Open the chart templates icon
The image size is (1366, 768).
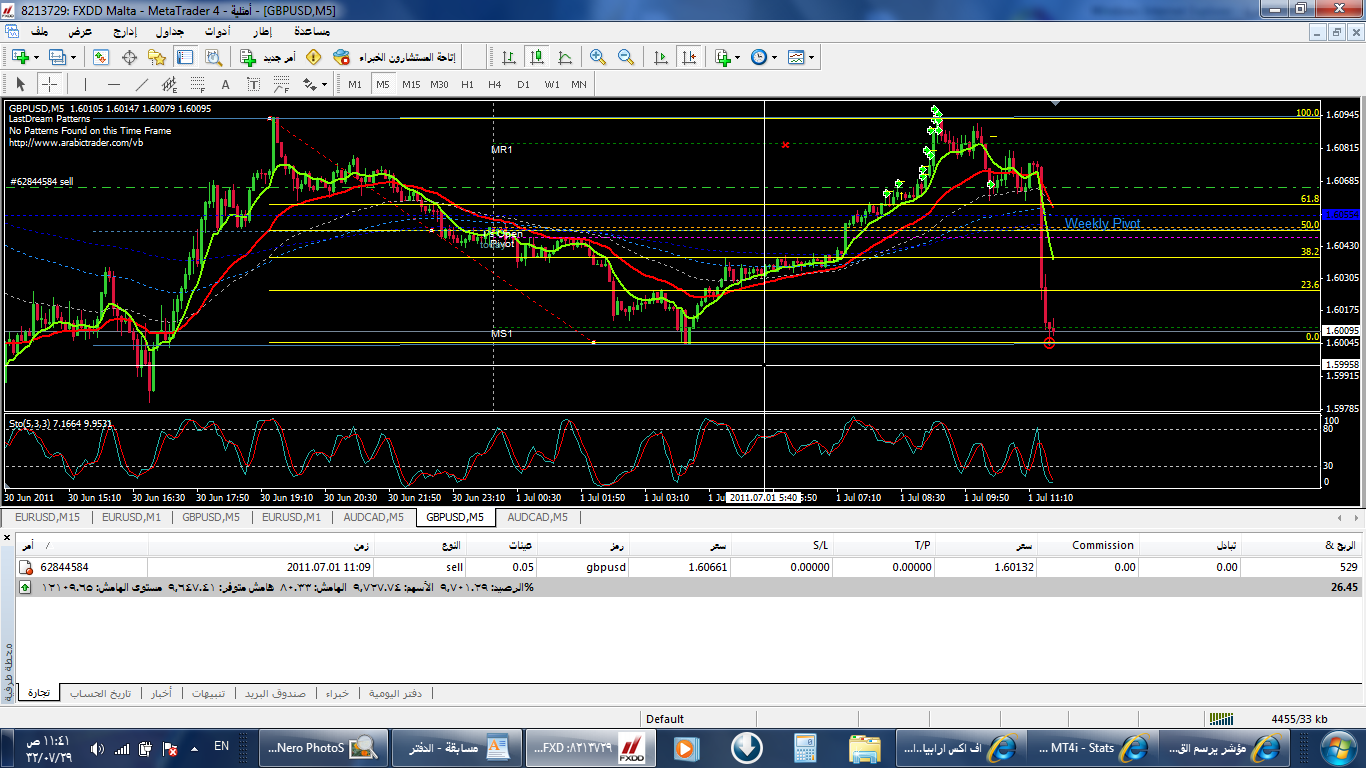click(795, 57)
